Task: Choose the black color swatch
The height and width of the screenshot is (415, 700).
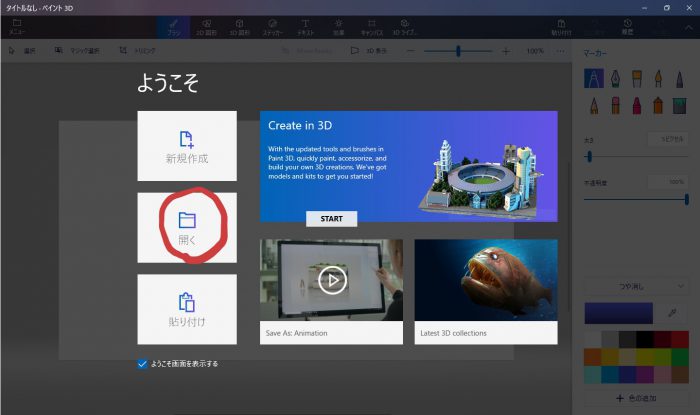Action: [x=645, y=339]
